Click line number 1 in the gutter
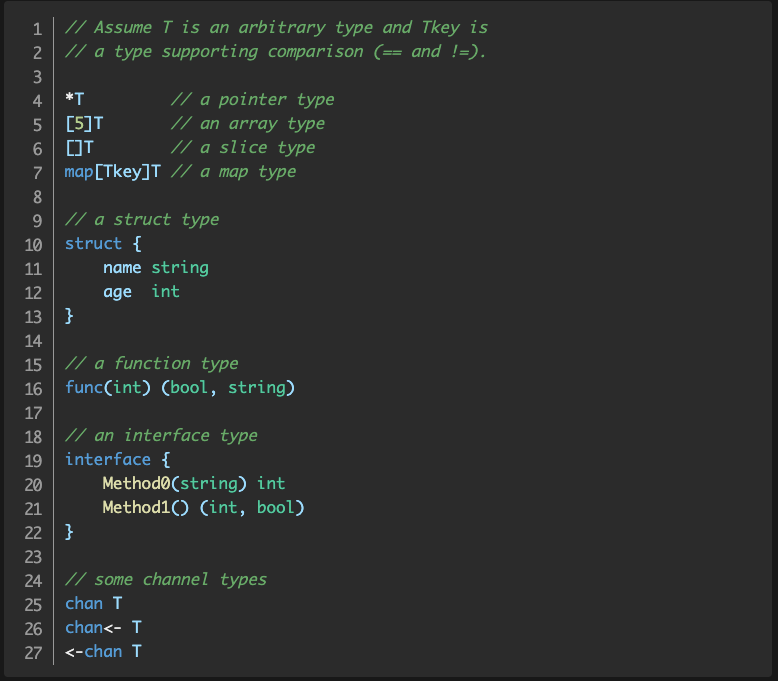This screenshot has width=778, height=681. (x=37, y=28)
